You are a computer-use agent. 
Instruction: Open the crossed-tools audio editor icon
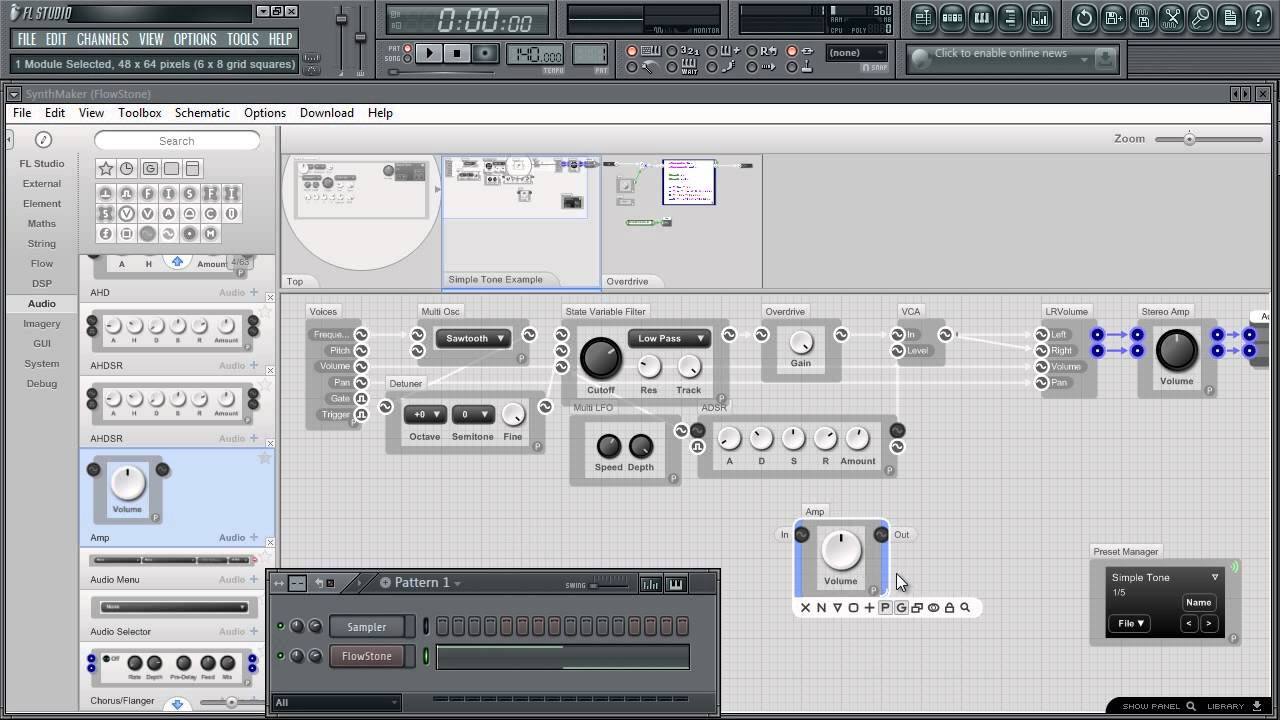click(x=1172, y=17)
